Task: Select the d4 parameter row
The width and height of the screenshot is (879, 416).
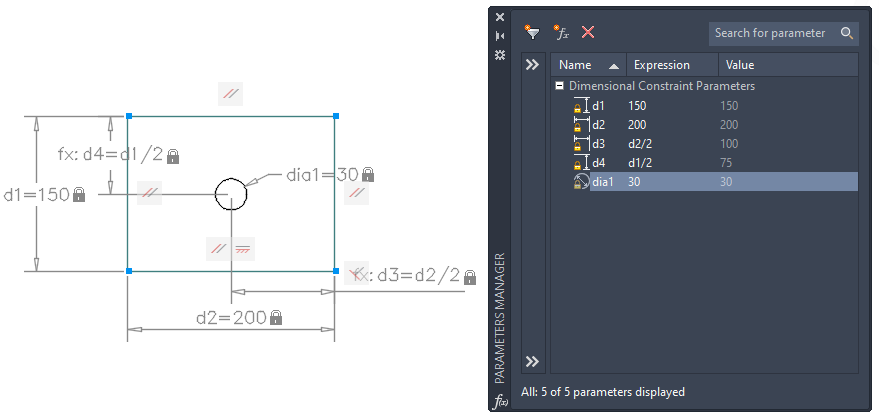Action: [715, 163]
